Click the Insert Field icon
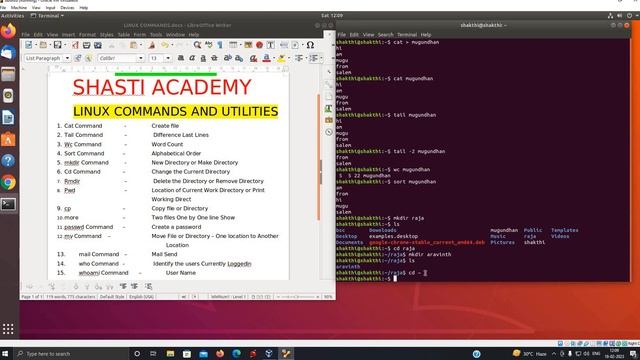Image resolution: width=640 pixels, height=360 pixels. [295, 45]
